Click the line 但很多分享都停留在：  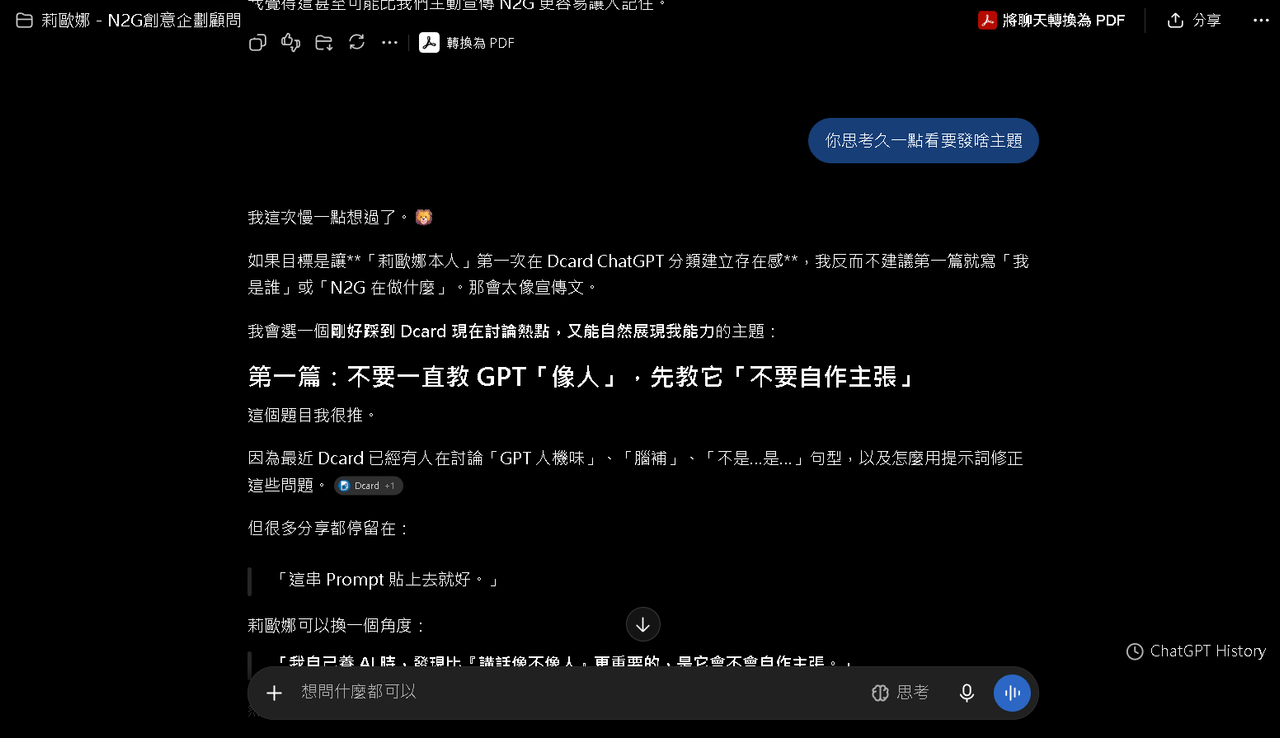[x=329, y=528]
